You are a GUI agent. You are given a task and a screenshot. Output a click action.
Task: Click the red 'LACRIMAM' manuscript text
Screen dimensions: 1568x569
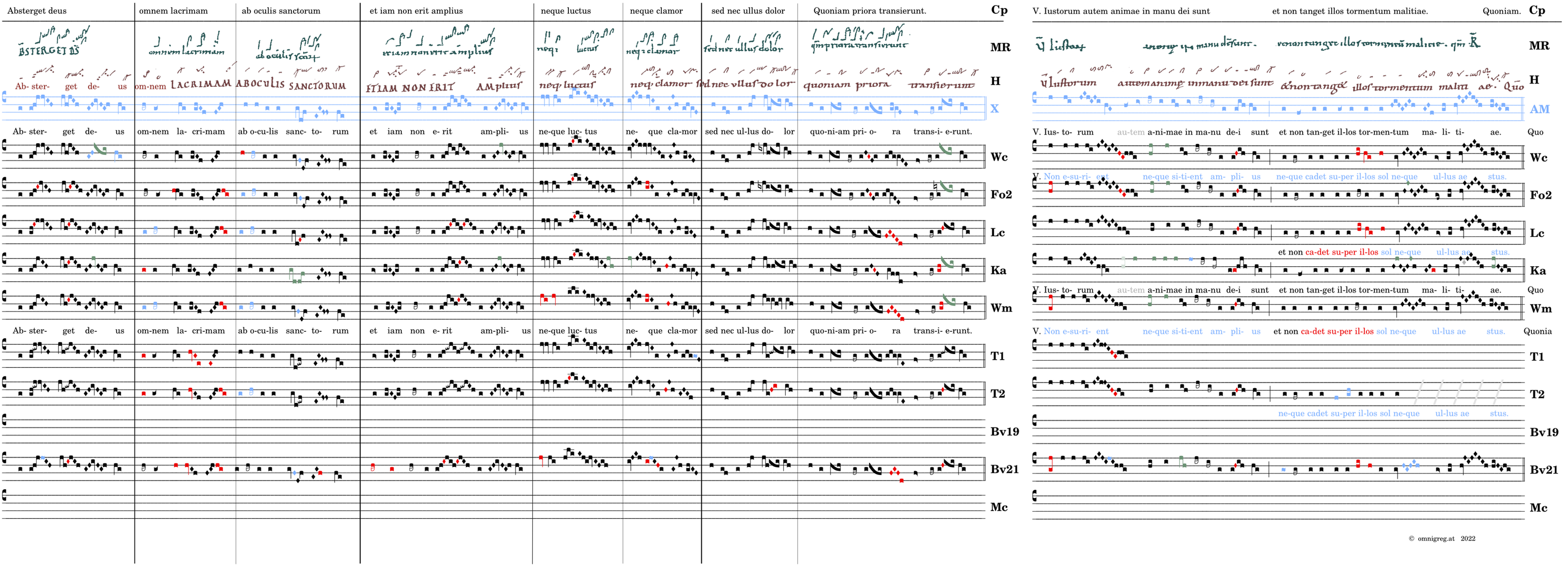[x=201, y=85]
